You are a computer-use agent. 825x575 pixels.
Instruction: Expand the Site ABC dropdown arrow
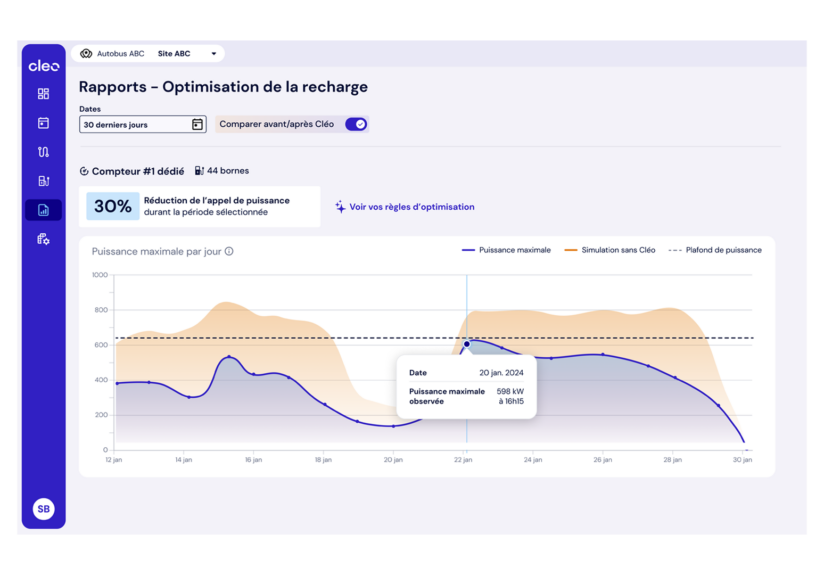pyautogui.click(x=213, y=54)
